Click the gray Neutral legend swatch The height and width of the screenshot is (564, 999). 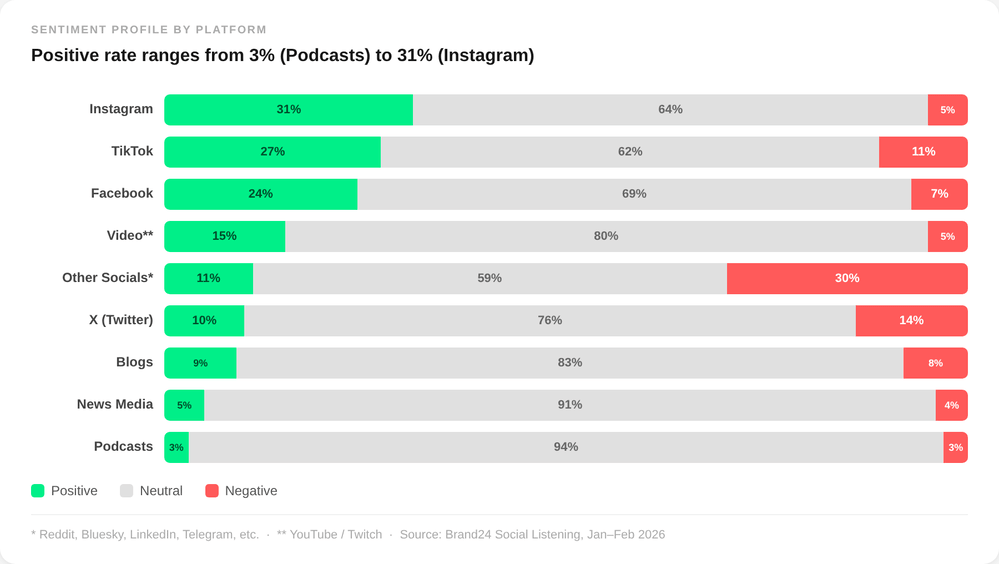126,491
